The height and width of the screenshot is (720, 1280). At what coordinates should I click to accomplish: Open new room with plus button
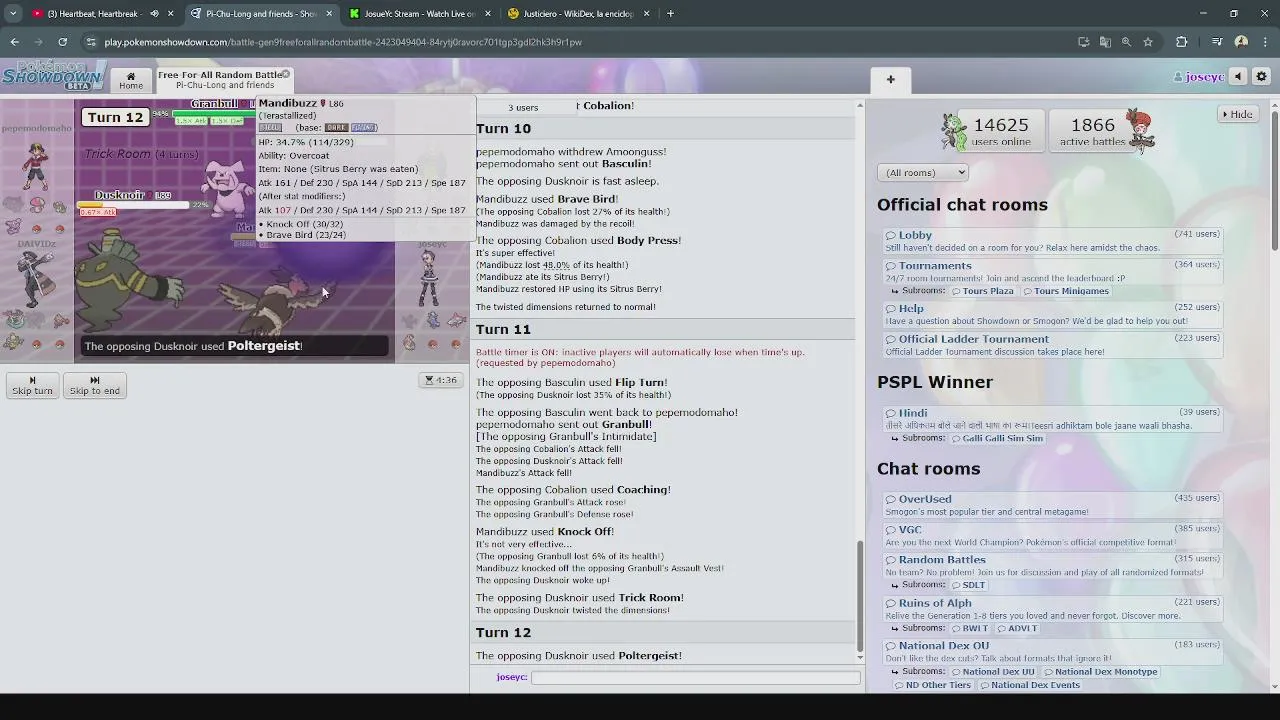(890, 80)
